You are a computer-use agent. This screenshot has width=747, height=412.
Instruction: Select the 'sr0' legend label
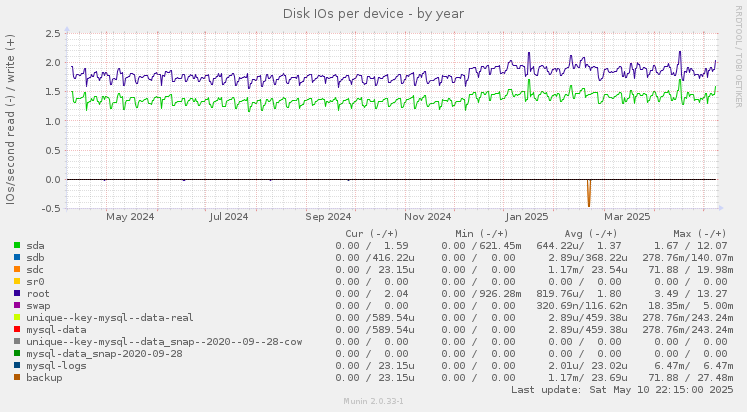coord(35,281)
